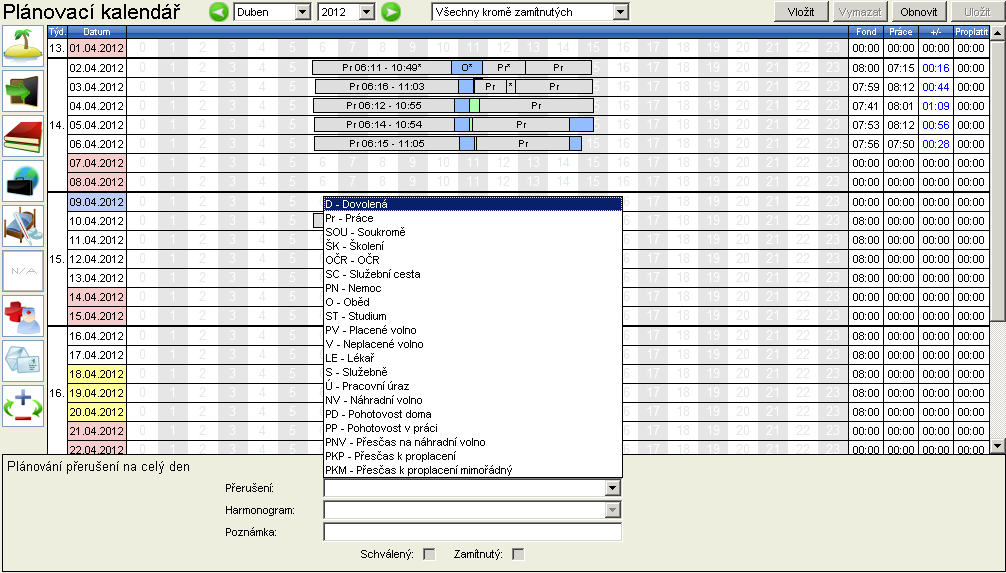The image size is (1006, 573).
Task: Toggle the Schválený checkbox
Action: [x=429, y=554]
